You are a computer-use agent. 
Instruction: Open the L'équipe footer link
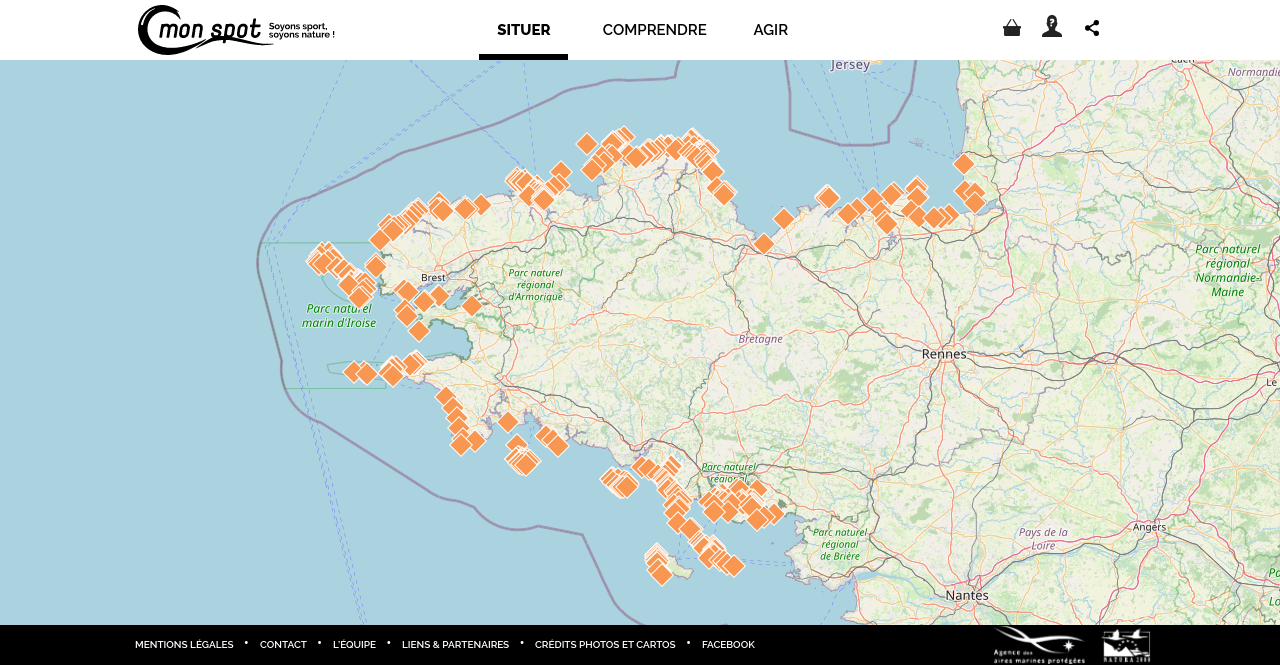[354, 645]
